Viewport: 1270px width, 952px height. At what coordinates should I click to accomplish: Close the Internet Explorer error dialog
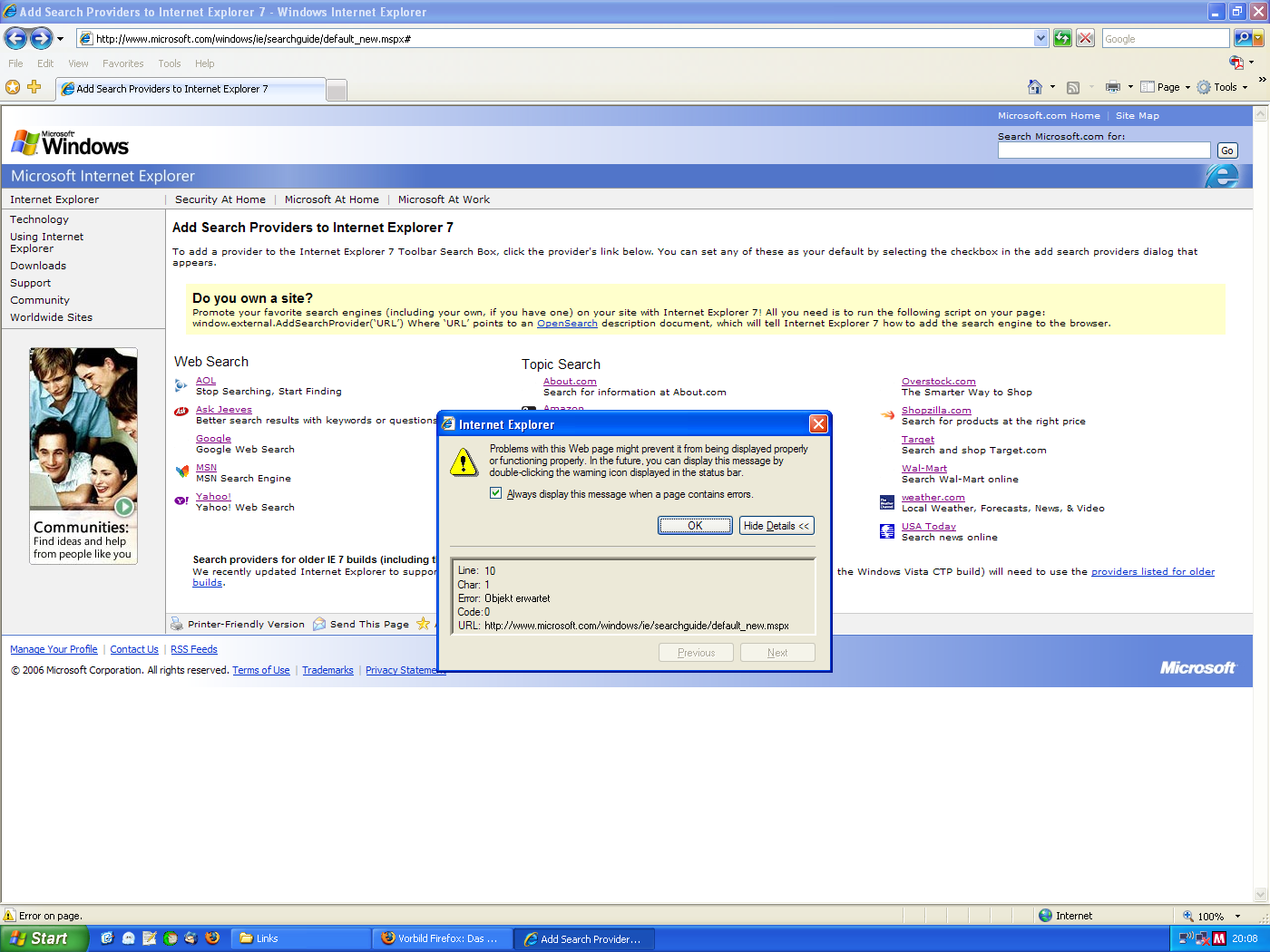point(818,423)
